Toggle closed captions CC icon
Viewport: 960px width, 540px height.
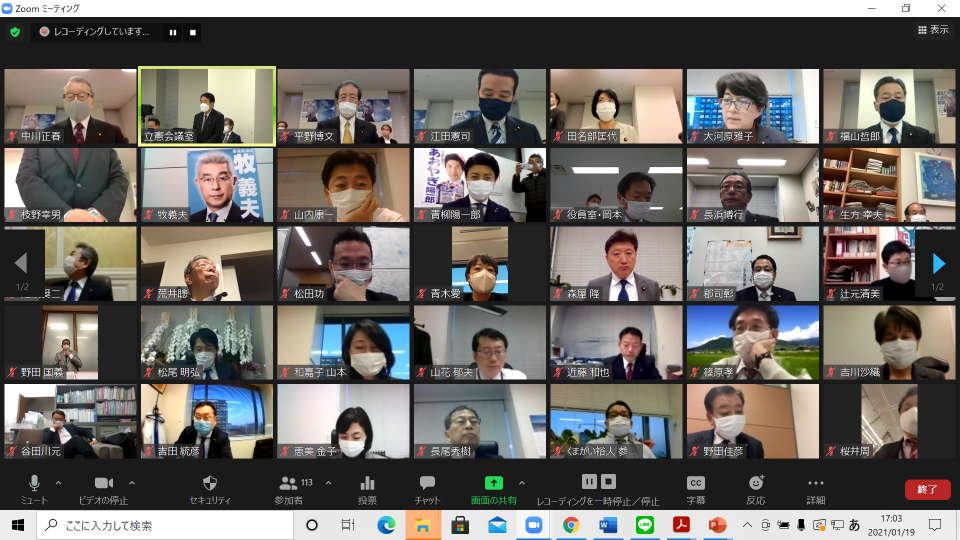click(696, 483)
